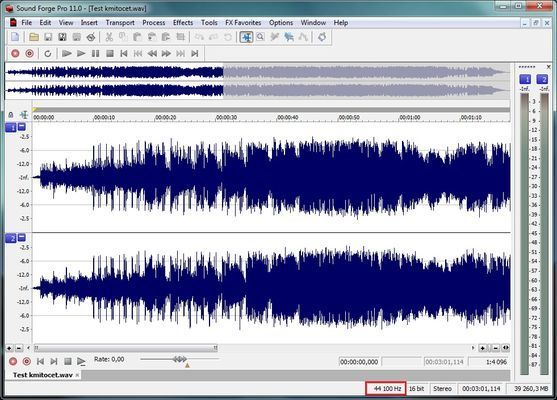Click the 44 100 Hz sample rate field
The height and width of the screenshot is (400, 557).
pos(386,389)
